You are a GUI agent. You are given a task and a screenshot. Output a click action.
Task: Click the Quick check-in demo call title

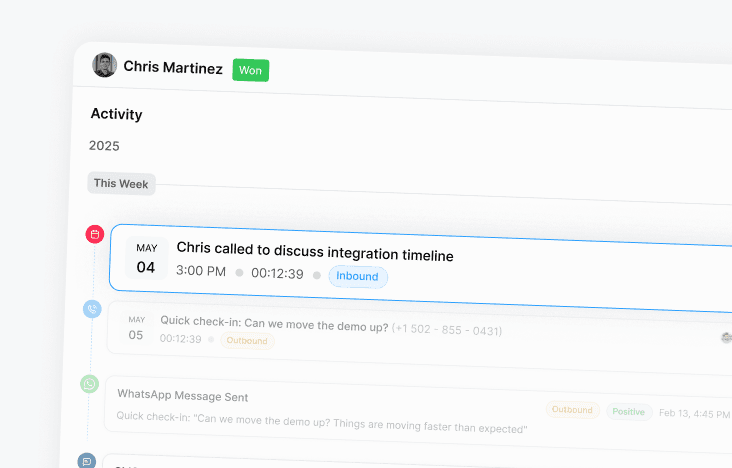pyautogui.click(x=274, y=324)
